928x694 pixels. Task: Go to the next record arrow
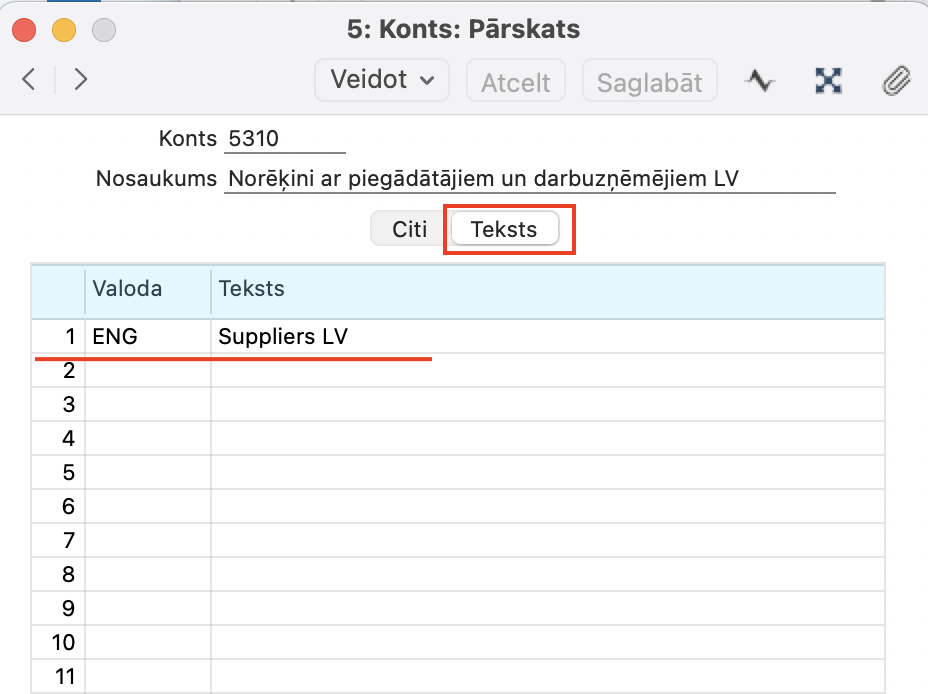81,80
